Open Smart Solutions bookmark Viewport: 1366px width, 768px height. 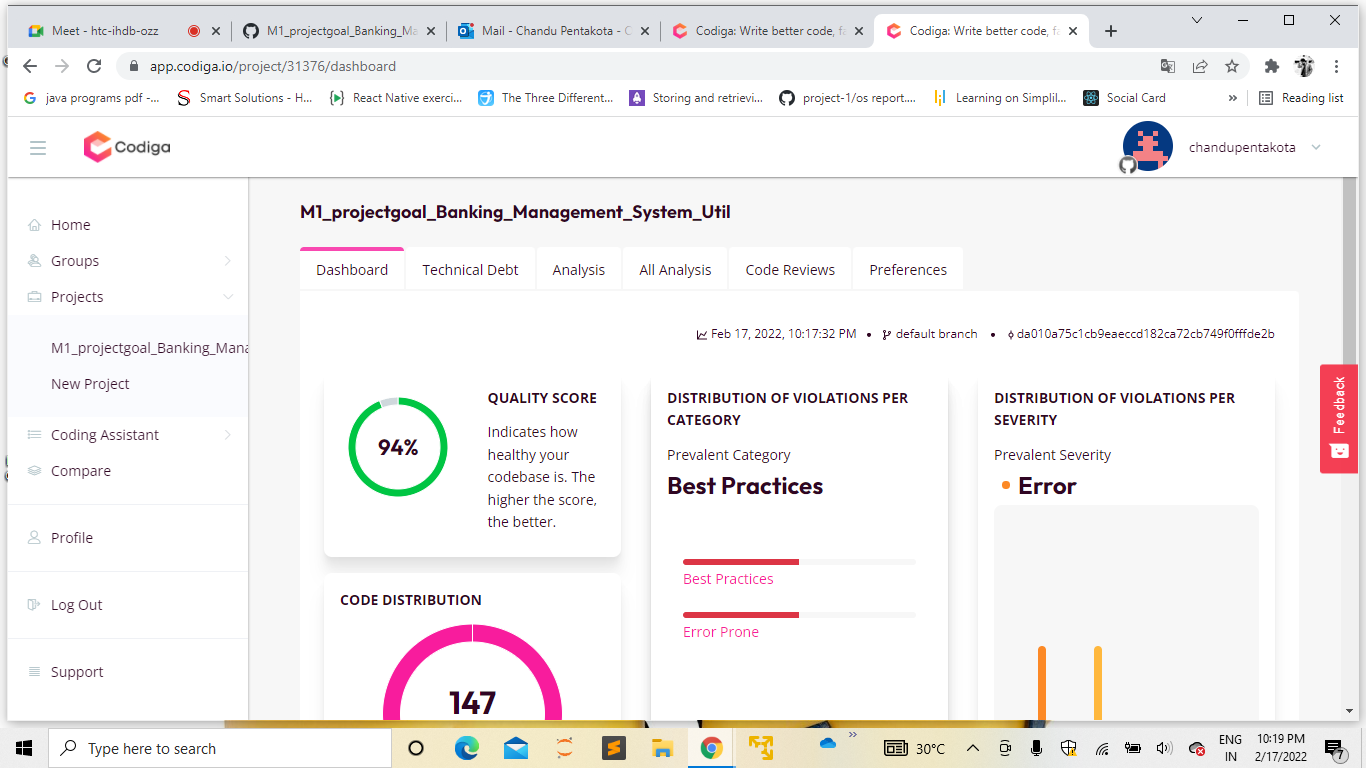[x=245, y=98]
